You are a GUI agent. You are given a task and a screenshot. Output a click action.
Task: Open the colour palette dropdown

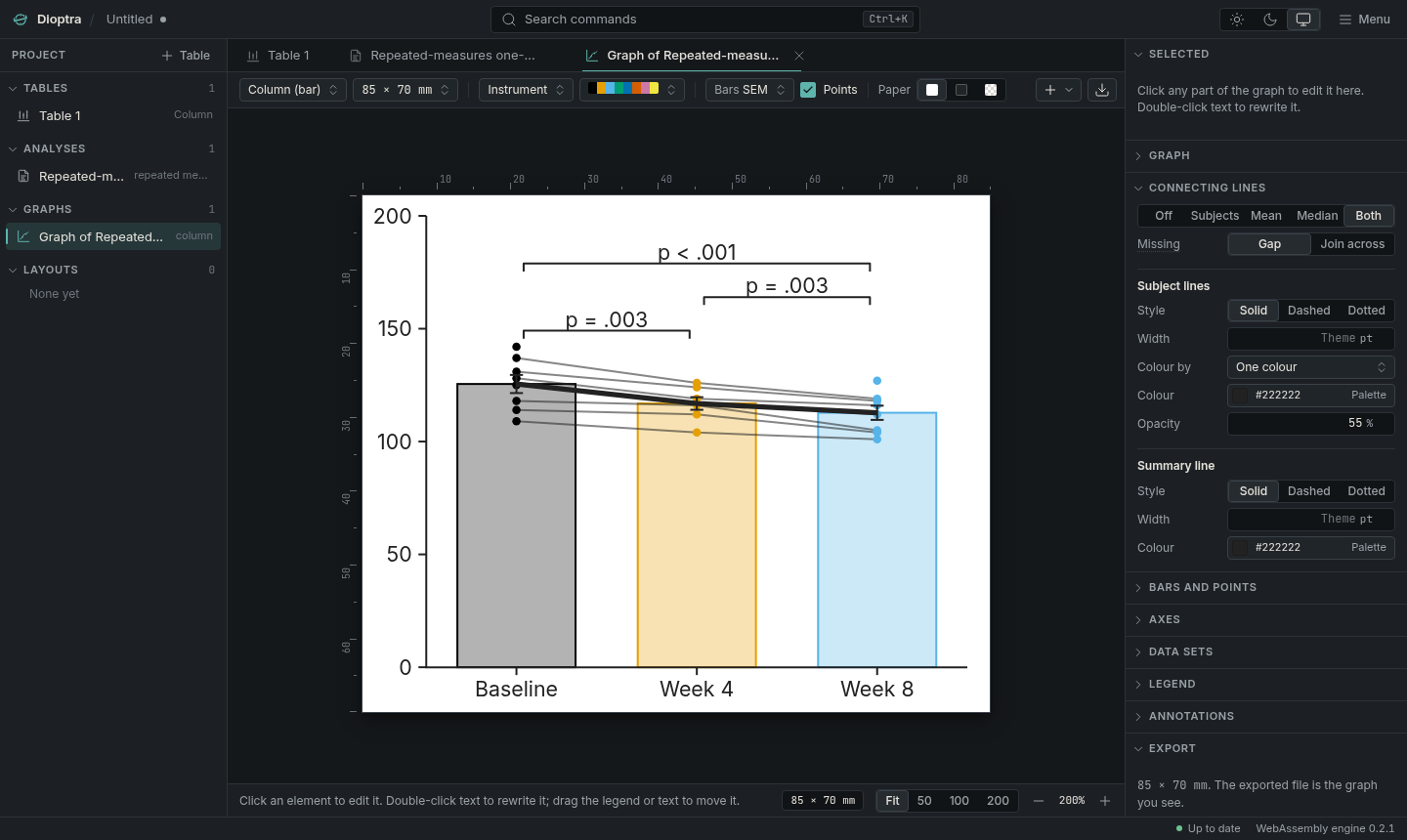(x=632, y=90)
